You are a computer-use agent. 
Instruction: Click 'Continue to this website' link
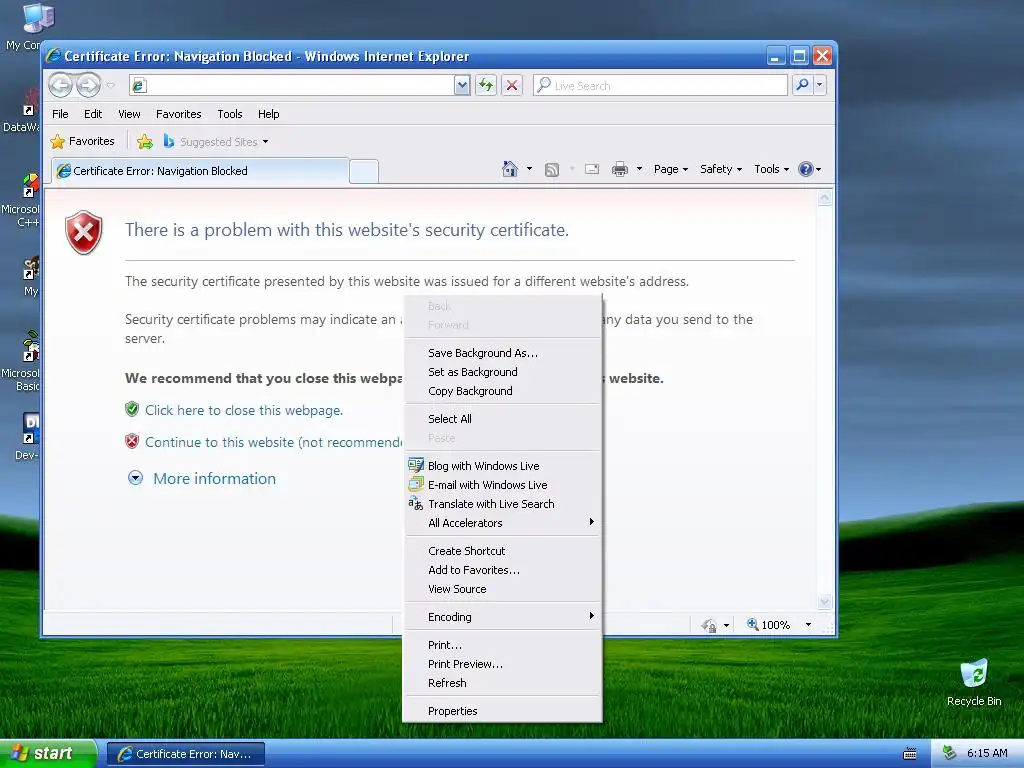[x=274, y=442]
